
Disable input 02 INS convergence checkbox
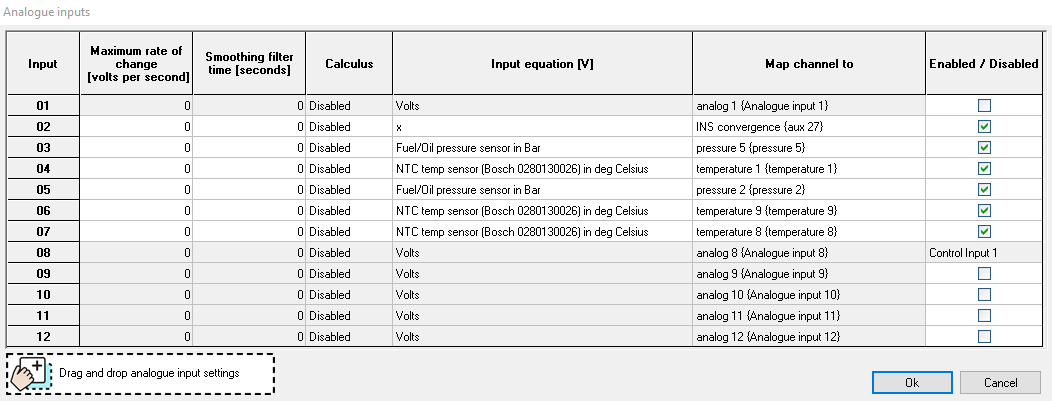pos(984,127)
